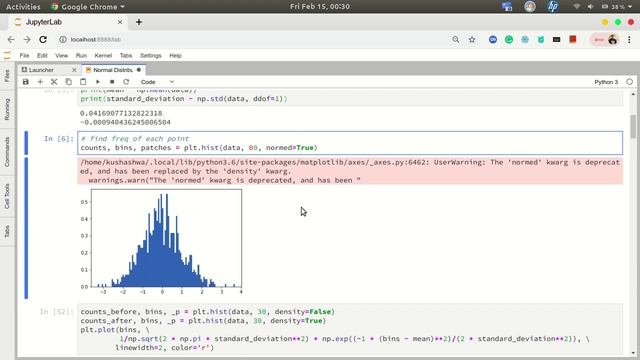This screenshot has width=640, height=360.
Task: Reload the page in Chrome
Action: point(43,40)
